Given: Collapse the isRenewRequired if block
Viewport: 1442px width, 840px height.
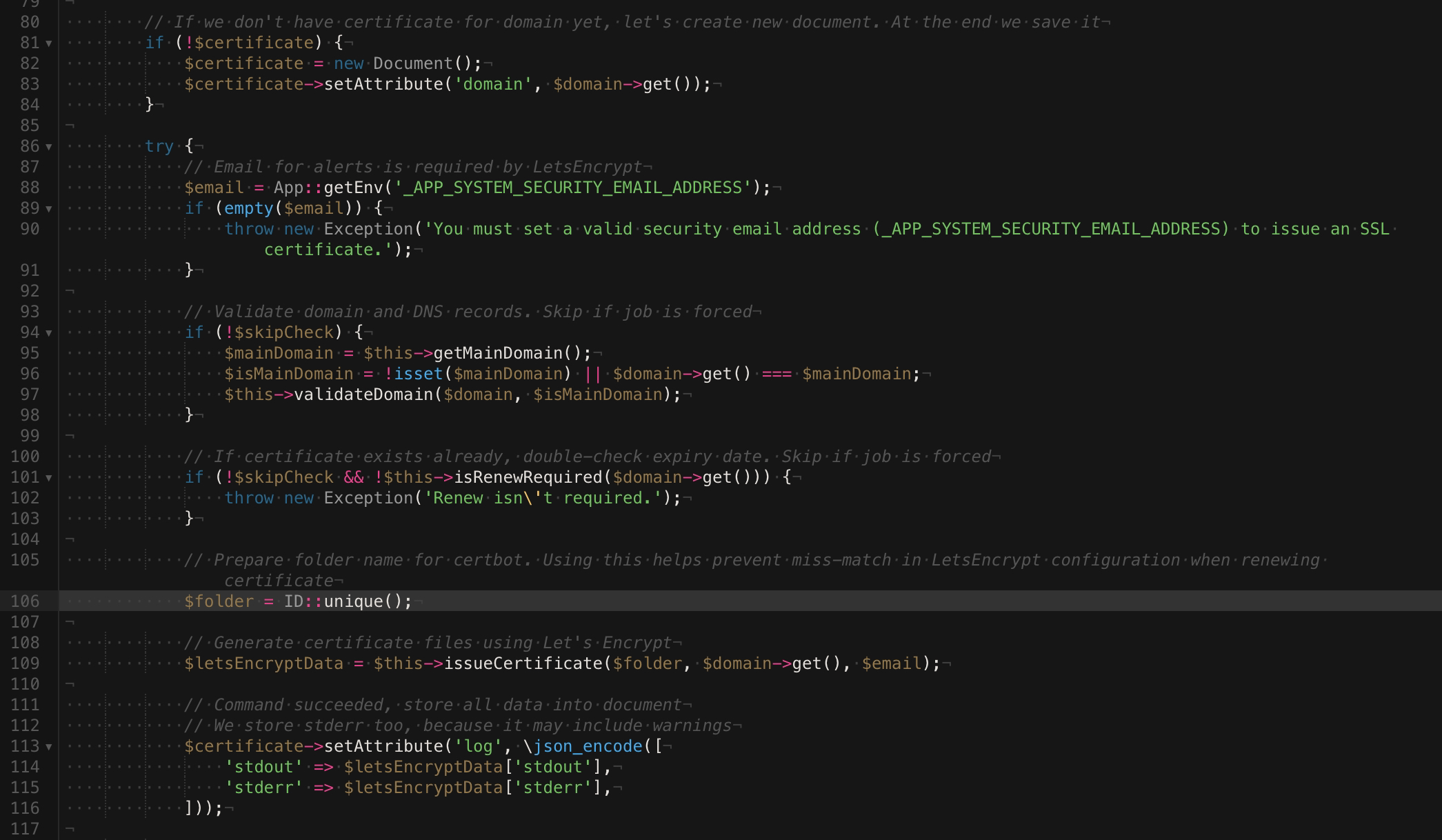Looking at the screenshot, I should [47, 477].
